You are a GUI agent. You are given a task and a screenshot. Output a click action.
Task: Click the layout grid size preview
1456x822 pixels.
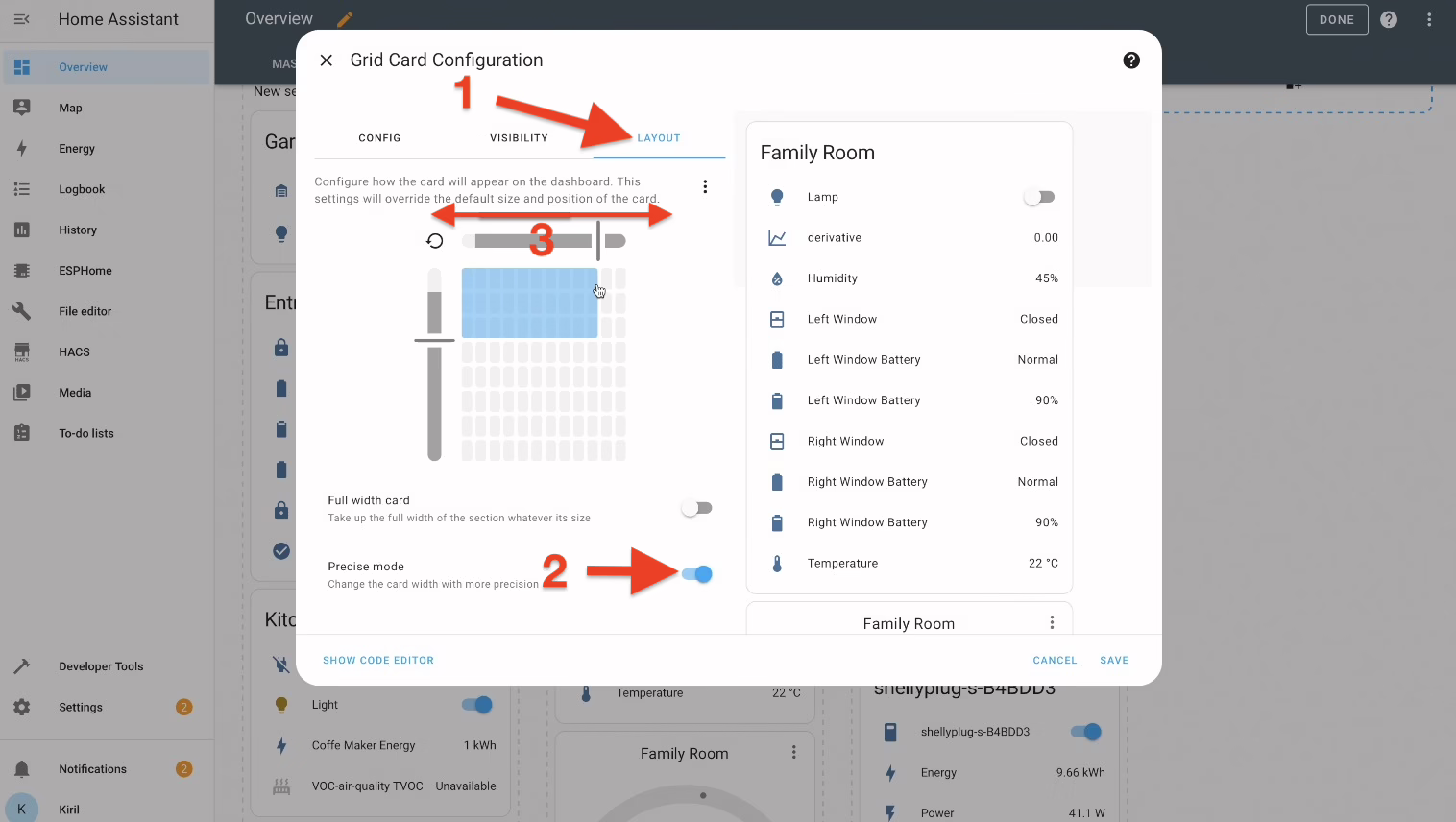click(544, 364)
